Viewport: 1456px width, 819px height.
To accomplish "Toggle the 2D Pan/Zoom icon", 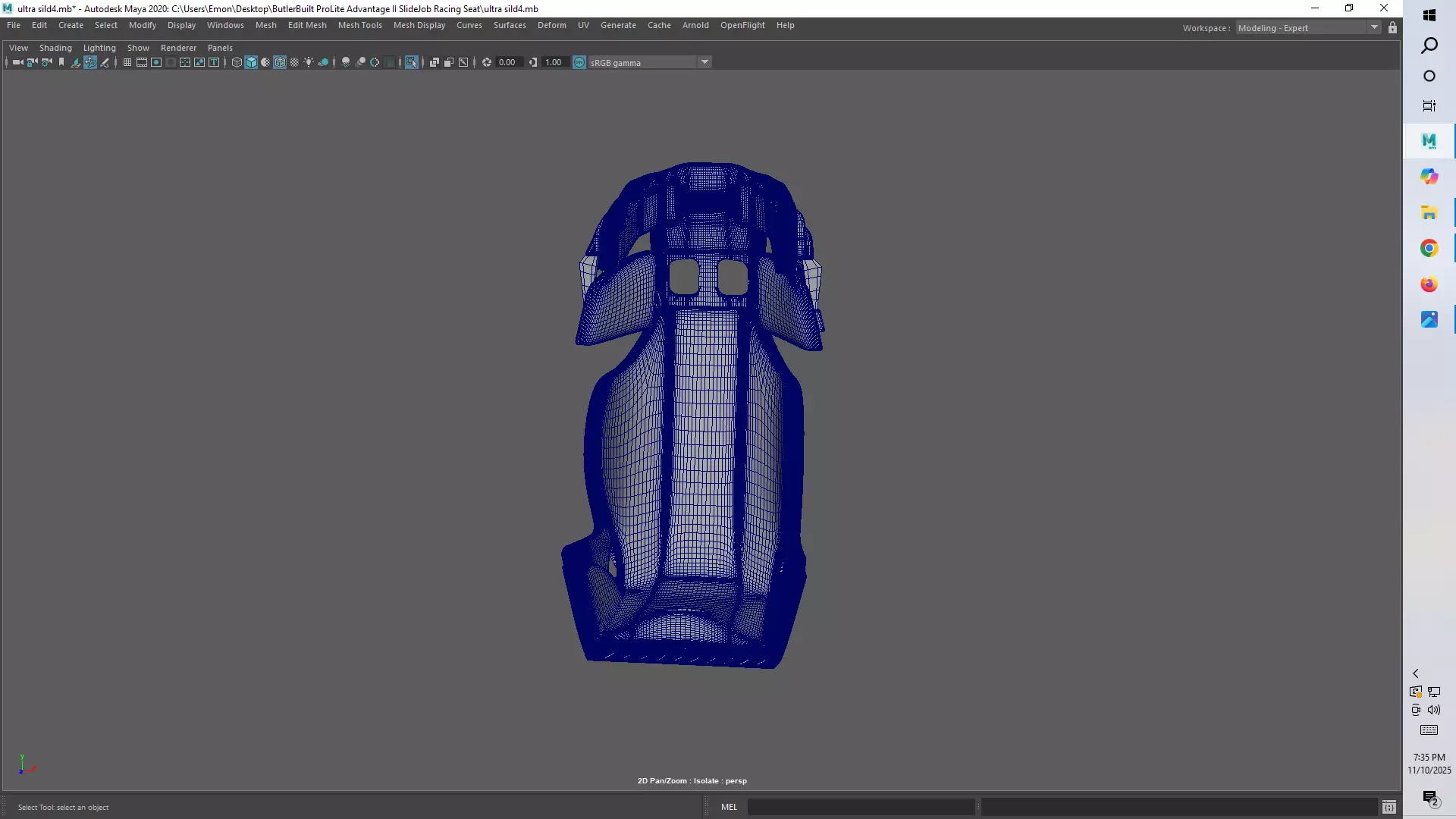I will coord(90,62).
